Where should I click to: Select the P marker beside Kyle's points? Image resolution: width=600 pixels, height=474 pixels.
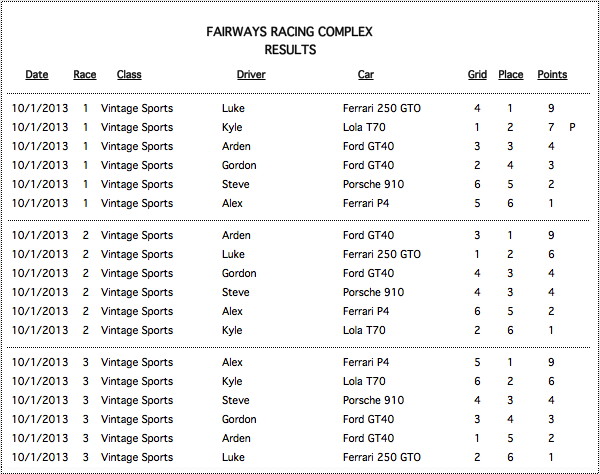coord(572,127)
